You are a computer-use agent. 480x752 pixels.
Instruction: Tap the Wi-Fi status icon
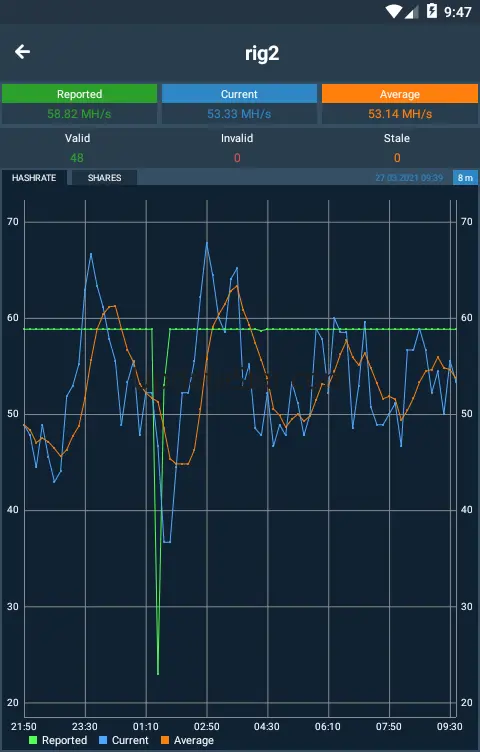coord(394,11)
